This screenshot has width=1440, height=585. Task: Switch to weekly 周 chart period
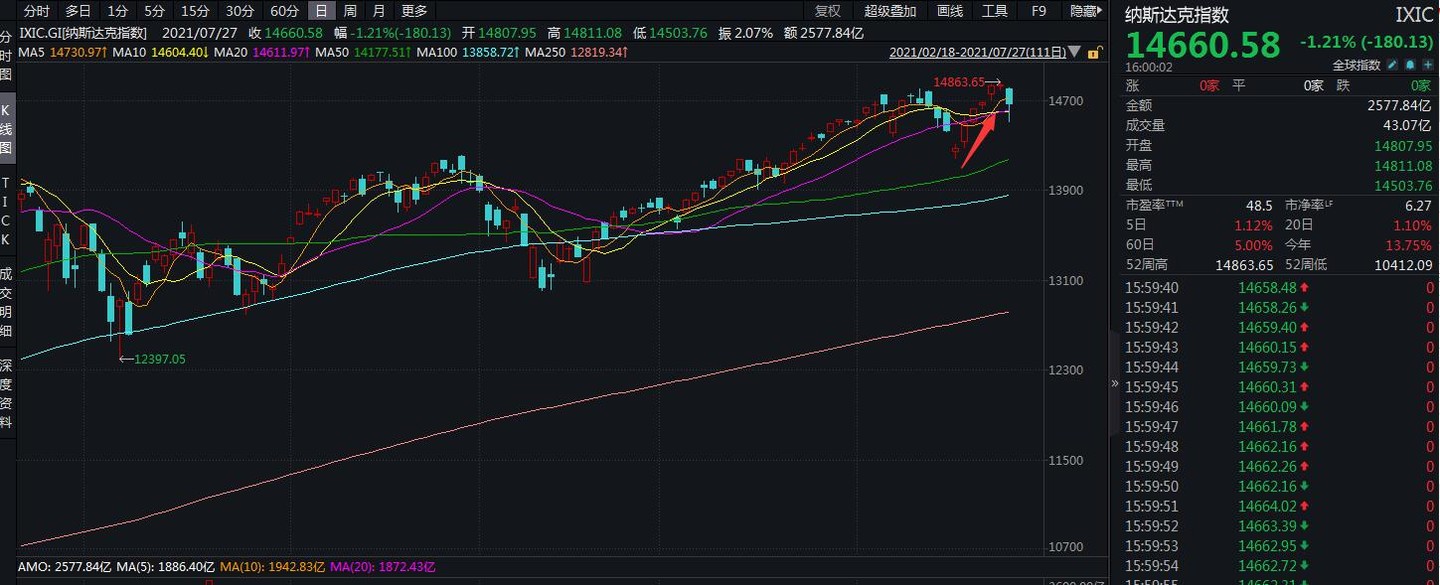[x=350, y=11]
